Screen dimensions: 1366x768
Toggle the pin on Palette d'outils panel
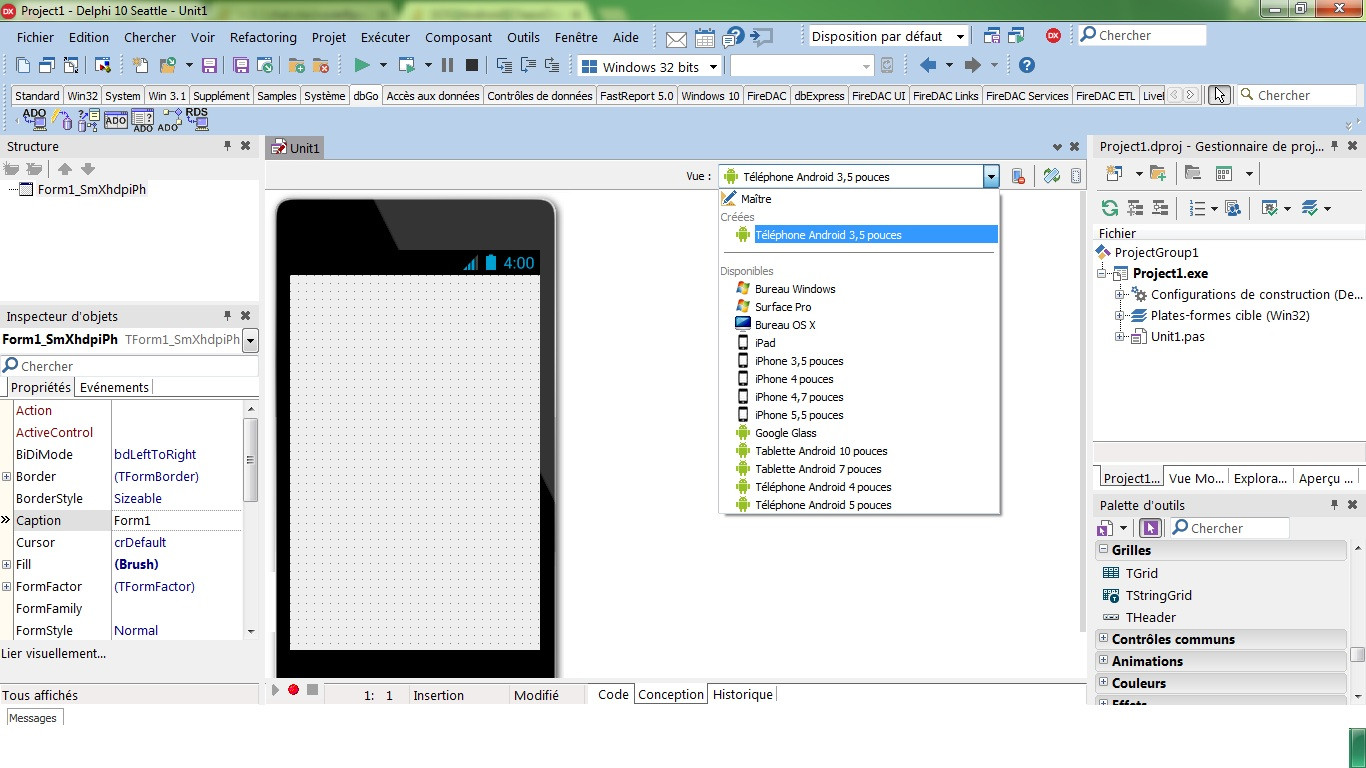[1335, 505]
